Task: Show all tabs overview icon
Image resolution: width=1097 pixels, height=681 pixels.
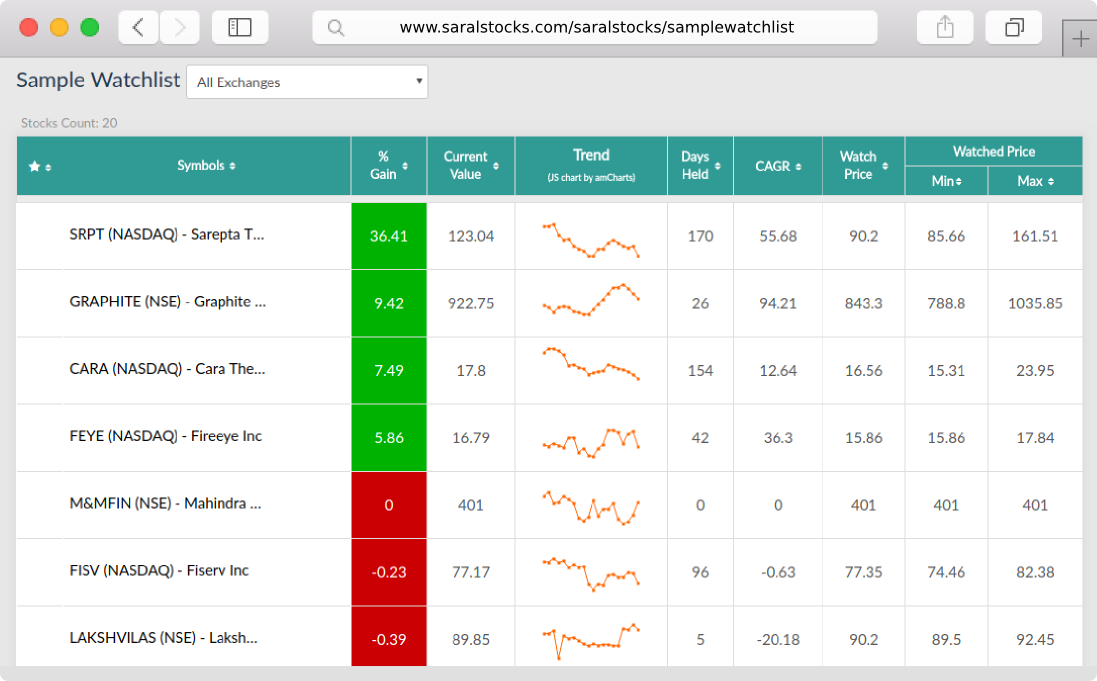Action: point(1014,27)
